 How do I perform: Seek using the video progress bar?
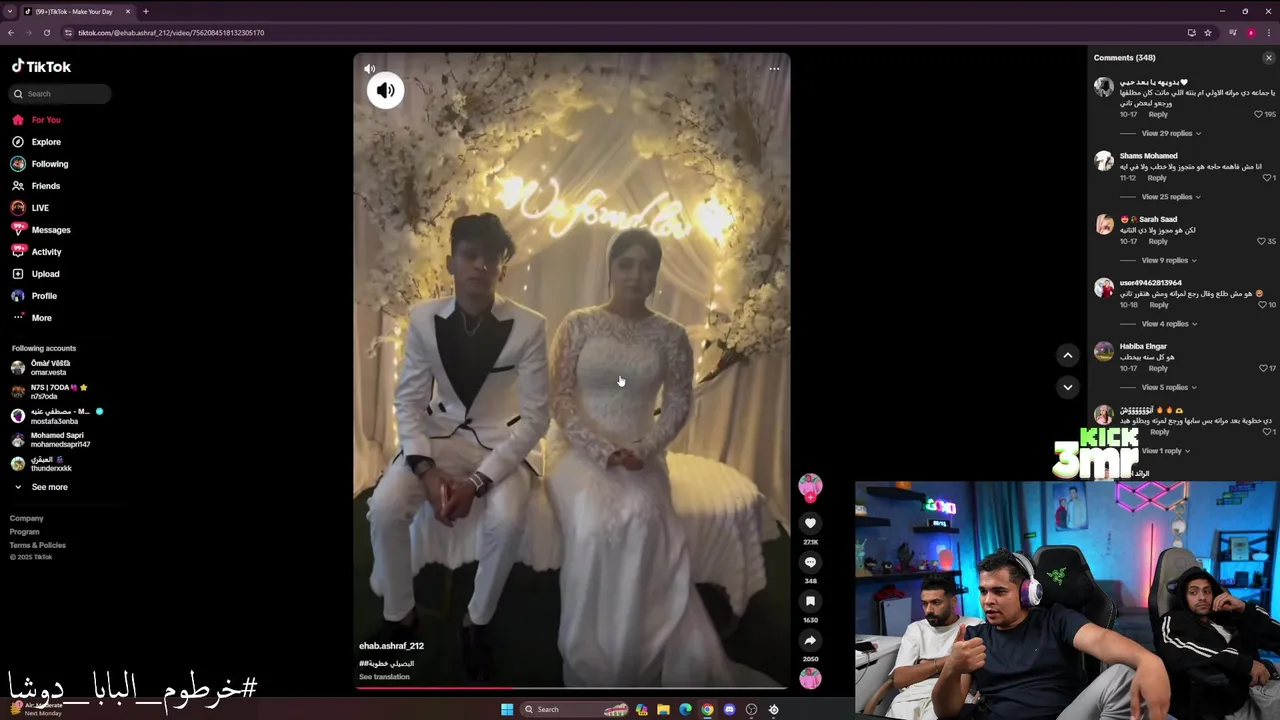(x=572, y=688)
